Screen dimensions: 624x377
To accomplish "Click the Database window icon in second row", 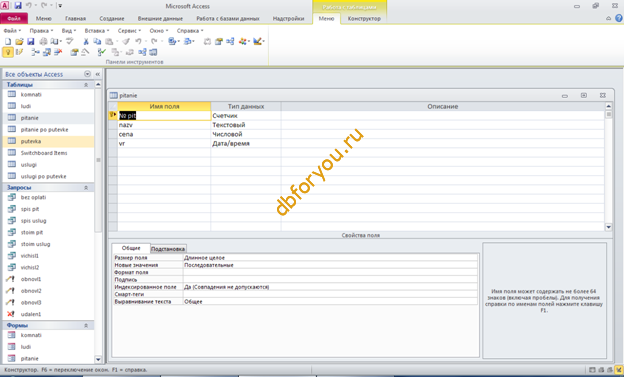I will [153, 52].
